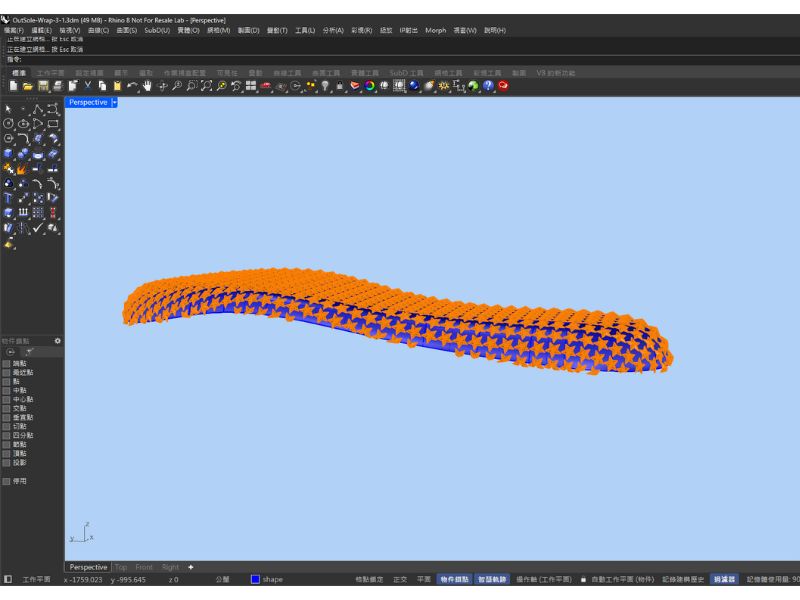Screen dimensions: 800x600
Task: Toggle 智慧軌跡 in status bar
Action: pos(492,579)
